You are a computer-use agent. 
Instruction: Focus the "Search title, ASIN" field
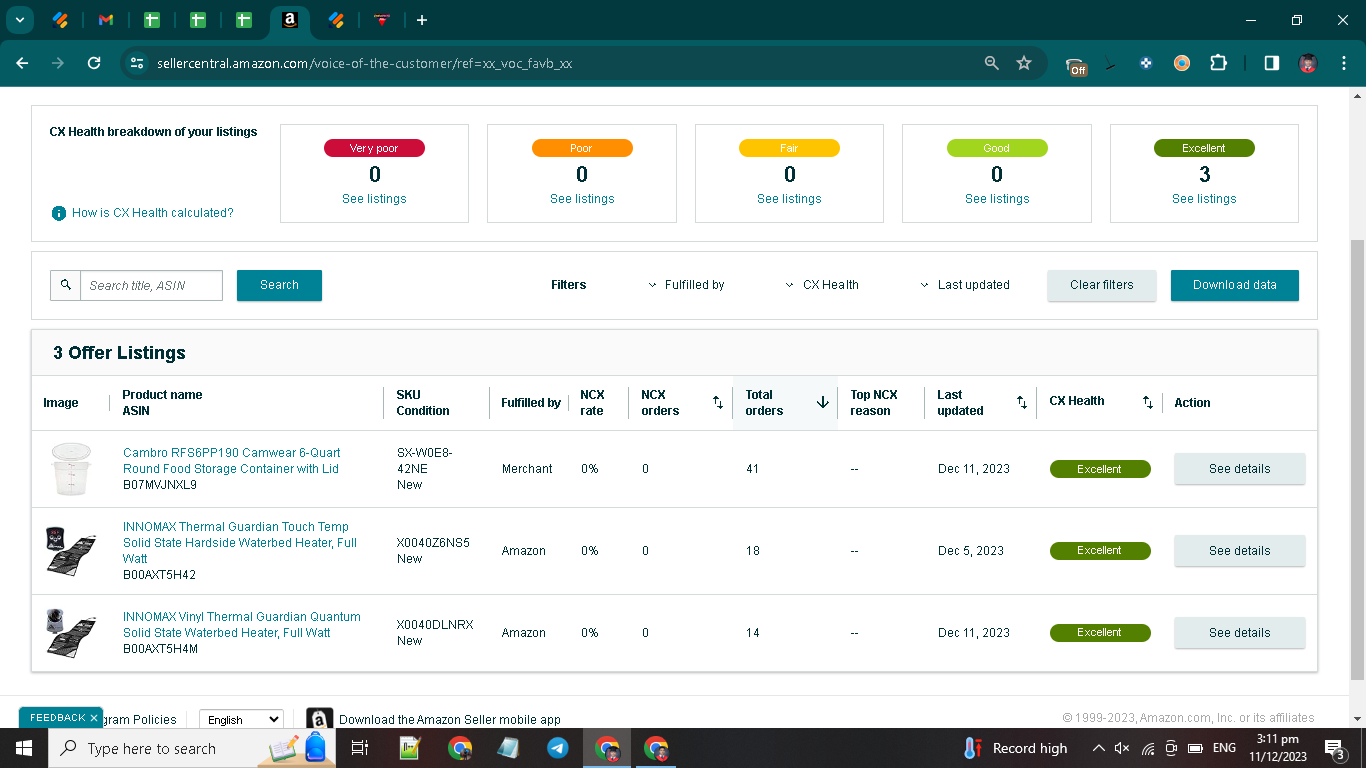(x=151, y=285)
